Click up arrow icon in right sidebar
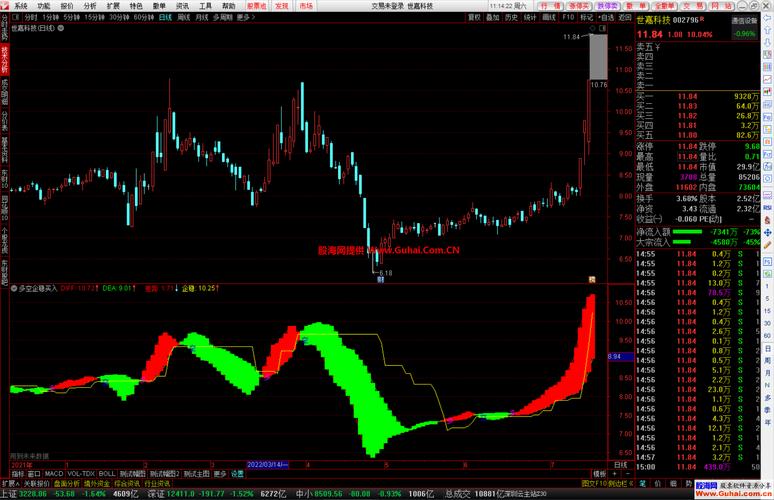 [x=768, y=31]
